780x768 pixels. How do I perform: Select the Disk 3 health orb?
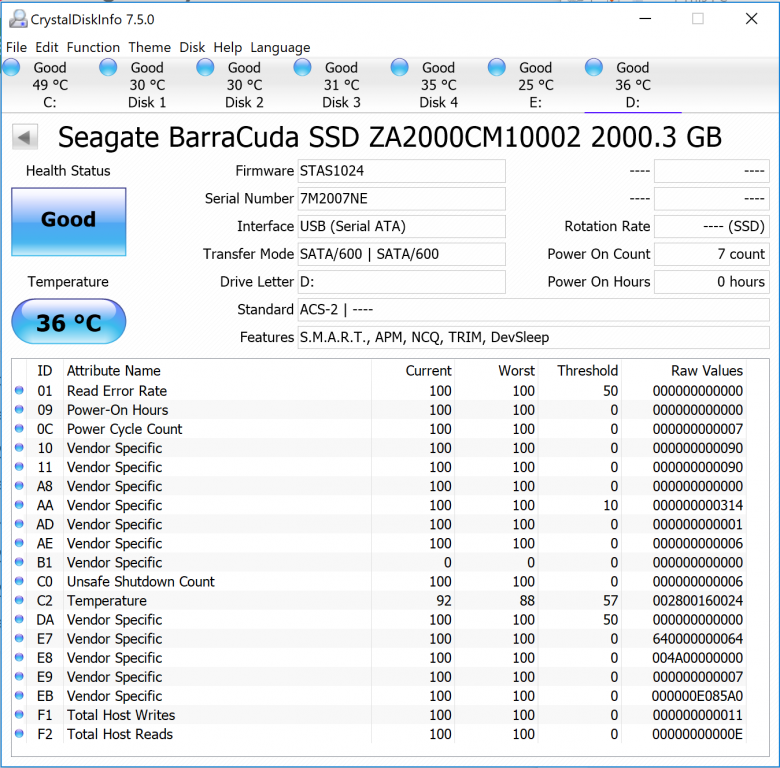coord(303,68)
